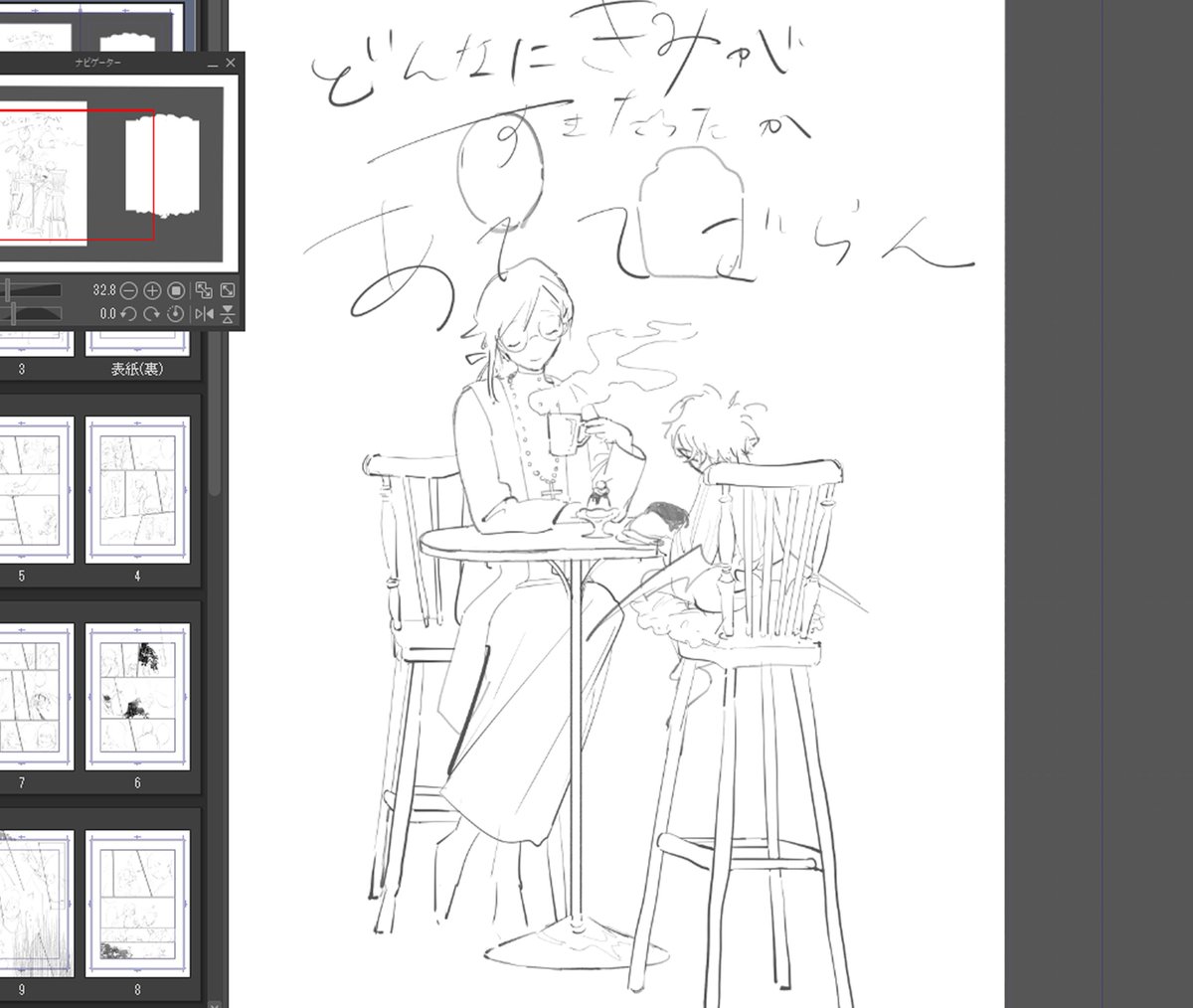The image size is (1193, 1008).
Task: Set 100% zoom with the Navigator square icon
Action: [x=176, y=291]
